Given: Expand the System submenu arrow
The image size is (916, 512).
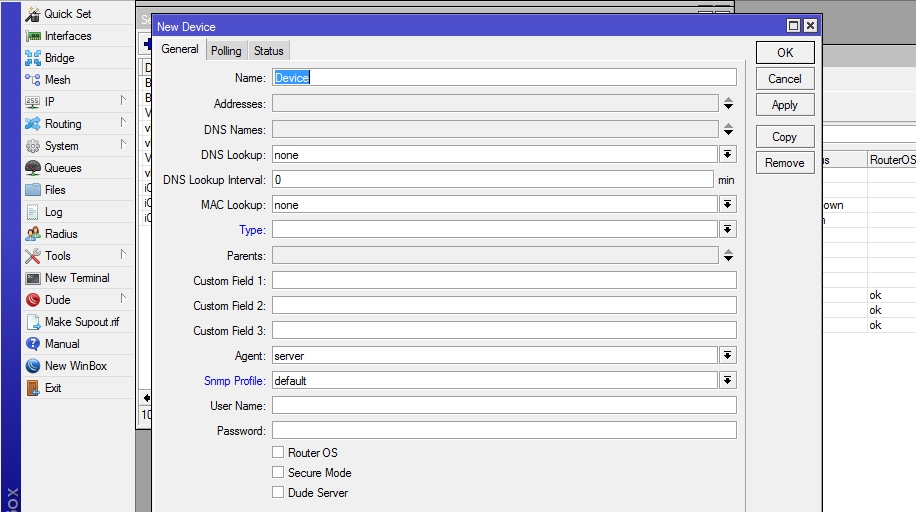Looking at the screenshot, I should coord(123,144).
